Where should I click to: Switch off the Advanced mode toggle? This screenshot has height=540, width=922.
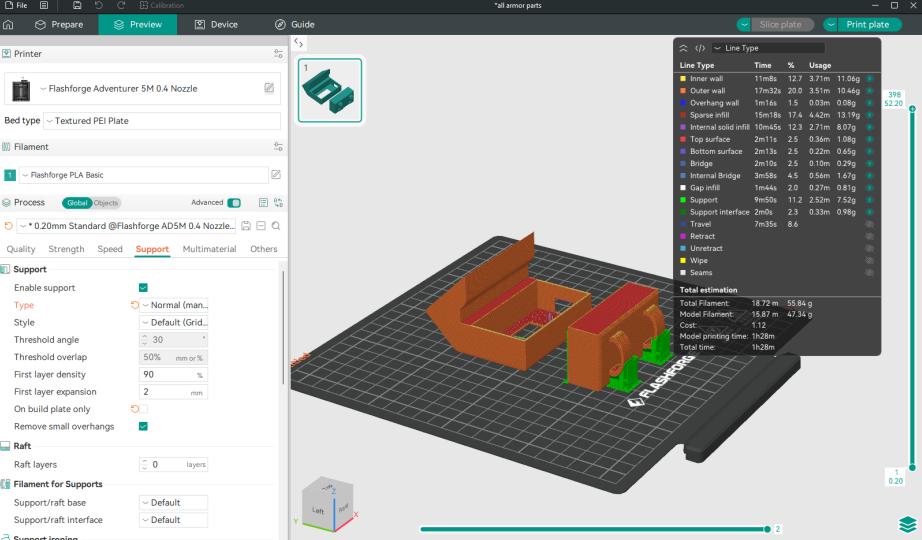pos(234,202)
